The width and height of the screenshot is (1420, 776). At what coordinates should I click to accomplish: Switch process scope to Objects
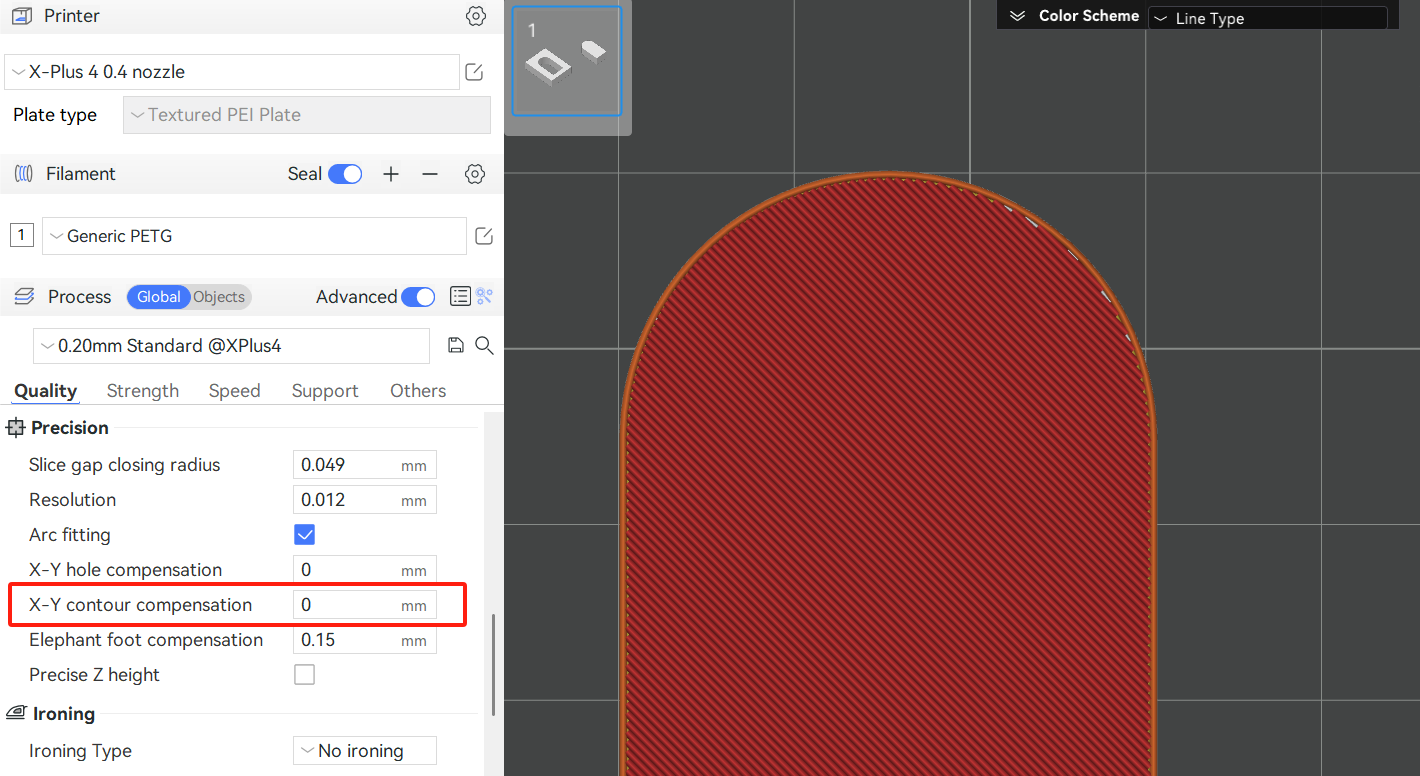[220, 297]
